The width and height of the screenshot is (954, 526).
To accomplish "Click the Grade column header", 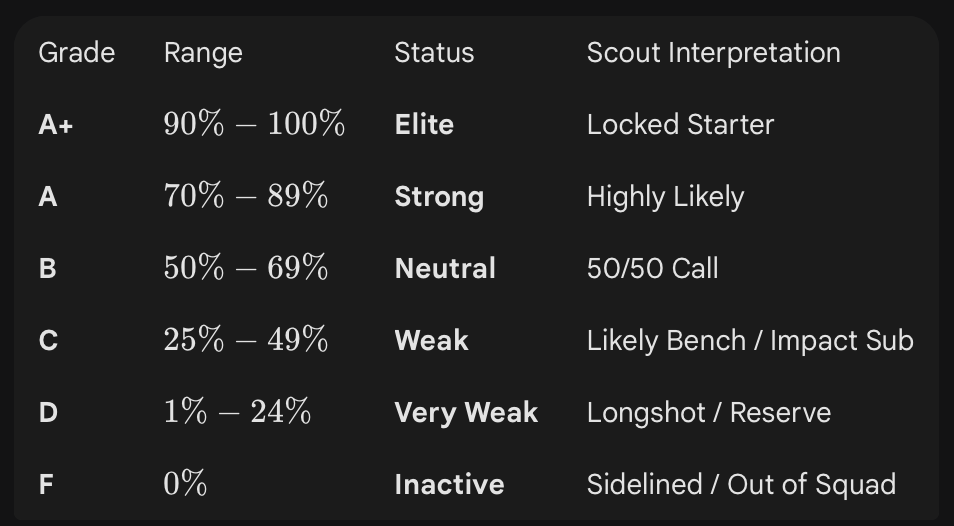I will click(x=77, y=53).
